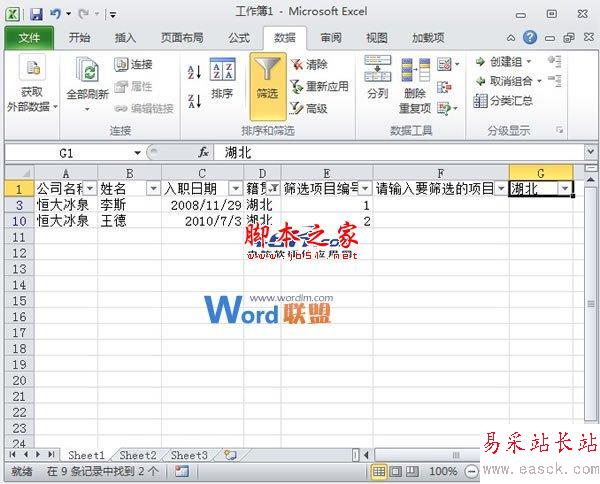Open the Undo history dropdown arrow

coord(68,14)
